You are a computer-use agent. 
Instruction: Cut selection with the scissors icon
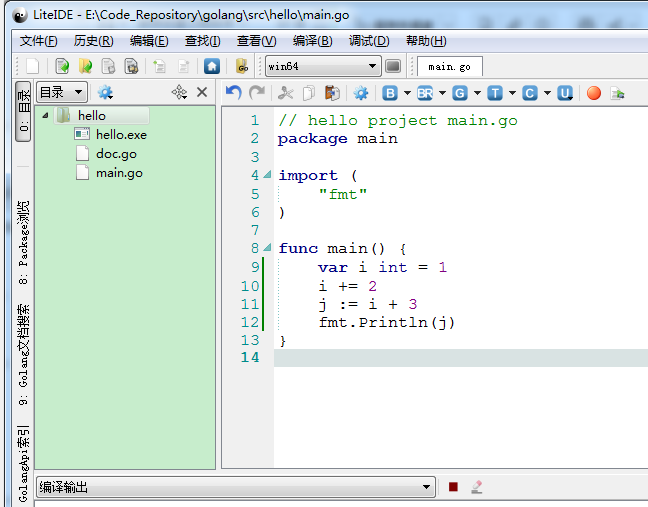pos(286,93)
